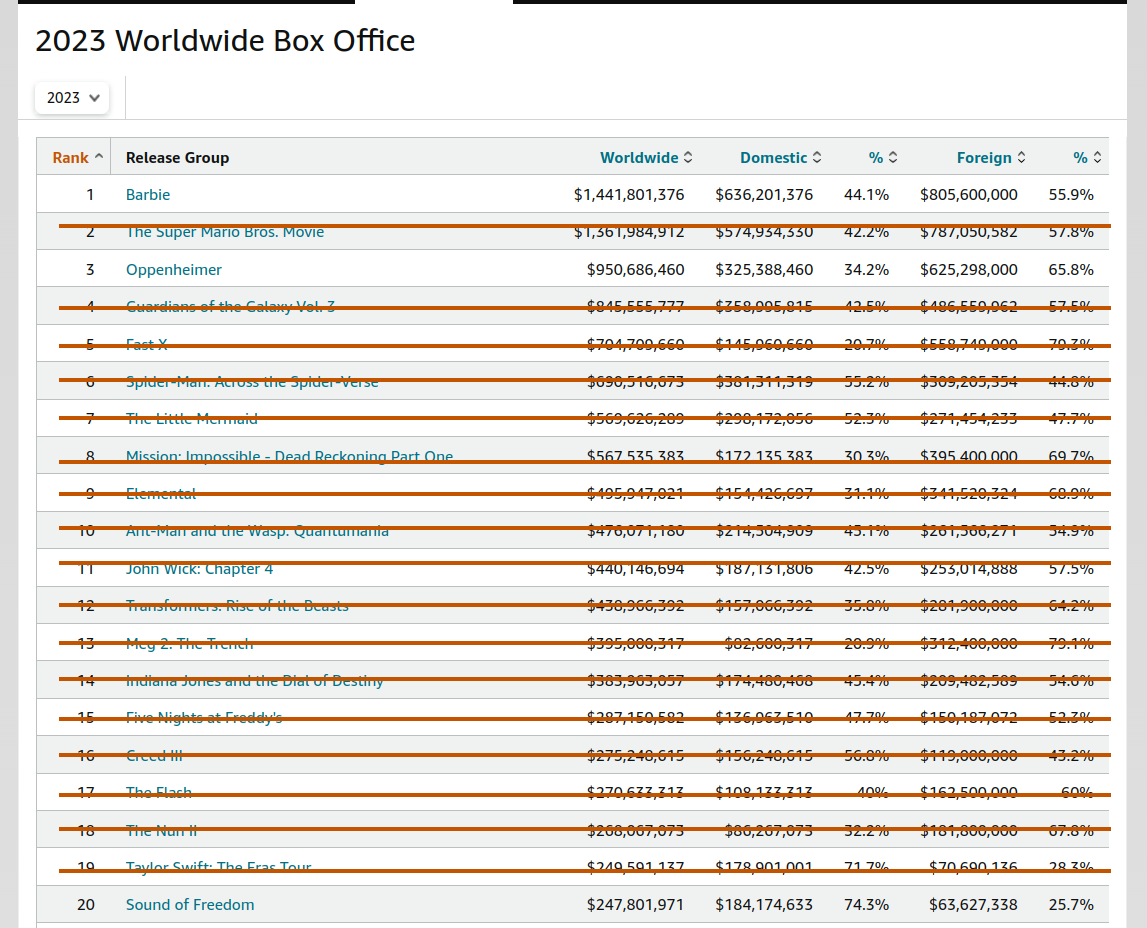
Task: Open Indiana Jones Dial of Destiny link
Action: pos(255,681)
